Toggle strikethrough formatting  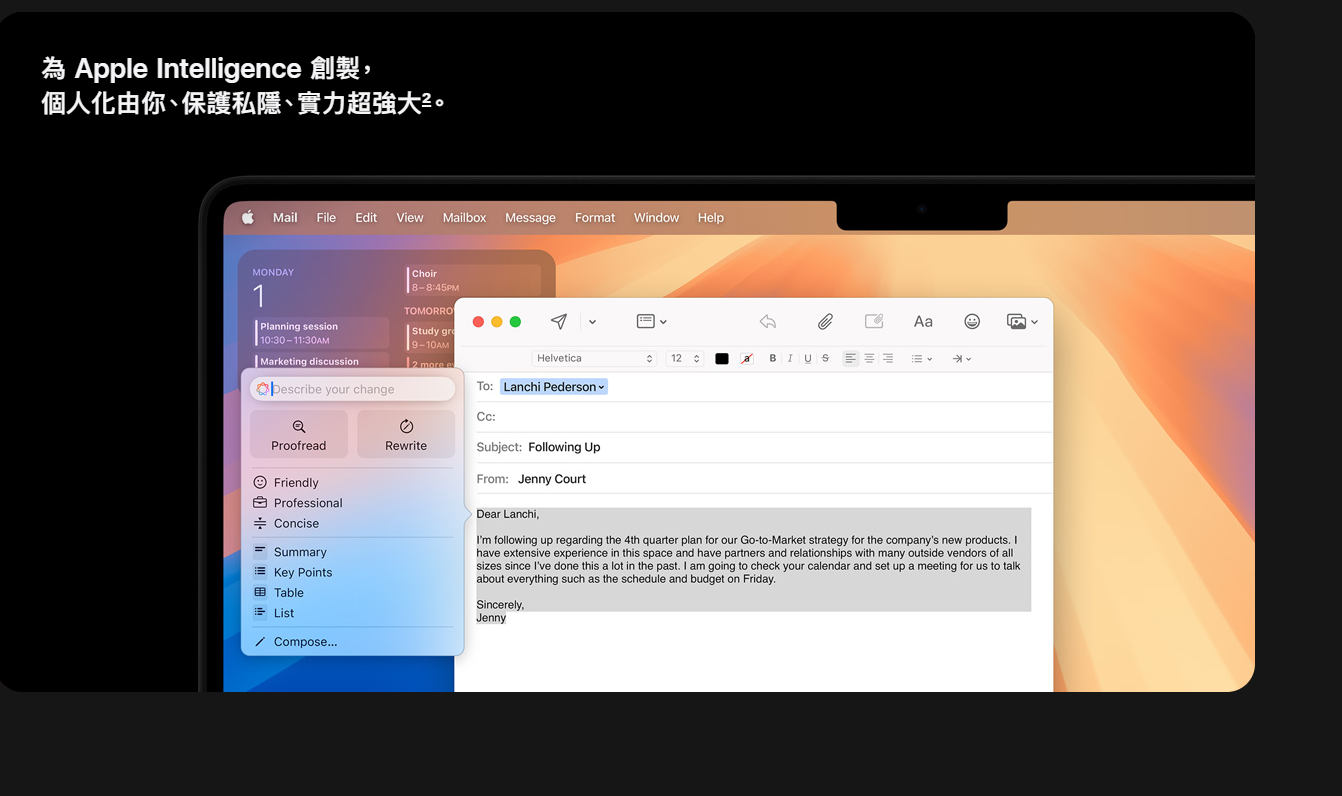(825, 358)
